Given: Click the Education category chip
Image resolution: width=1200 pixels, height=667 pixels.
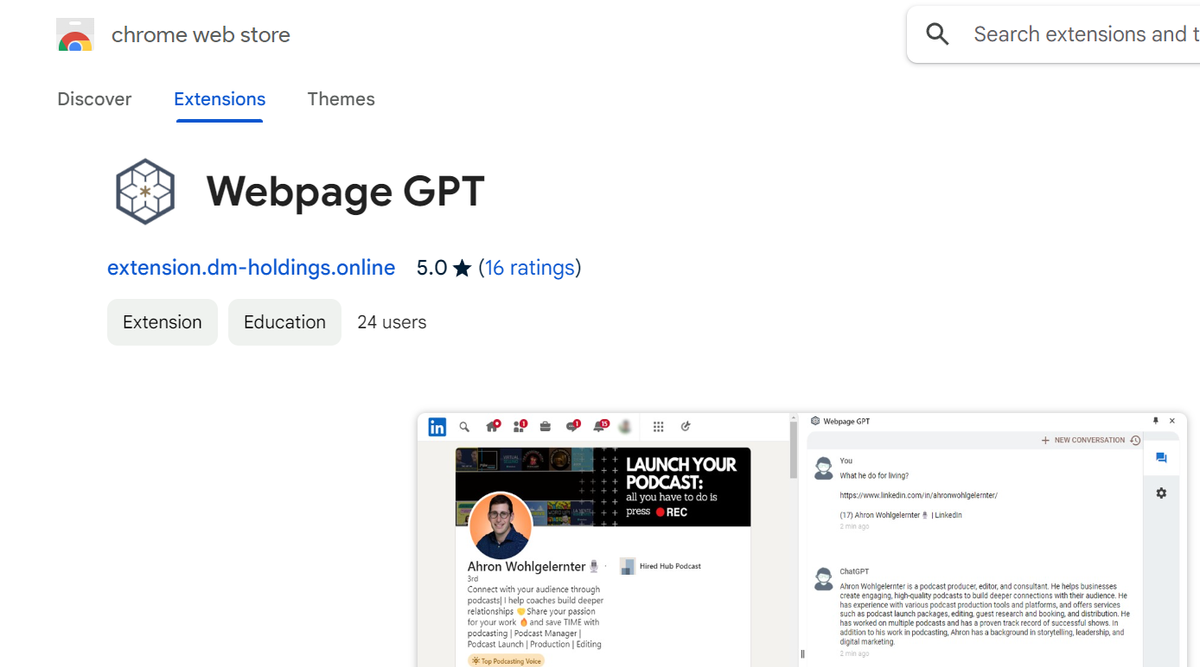Looking at the screenshot, I should coord(284,322).
